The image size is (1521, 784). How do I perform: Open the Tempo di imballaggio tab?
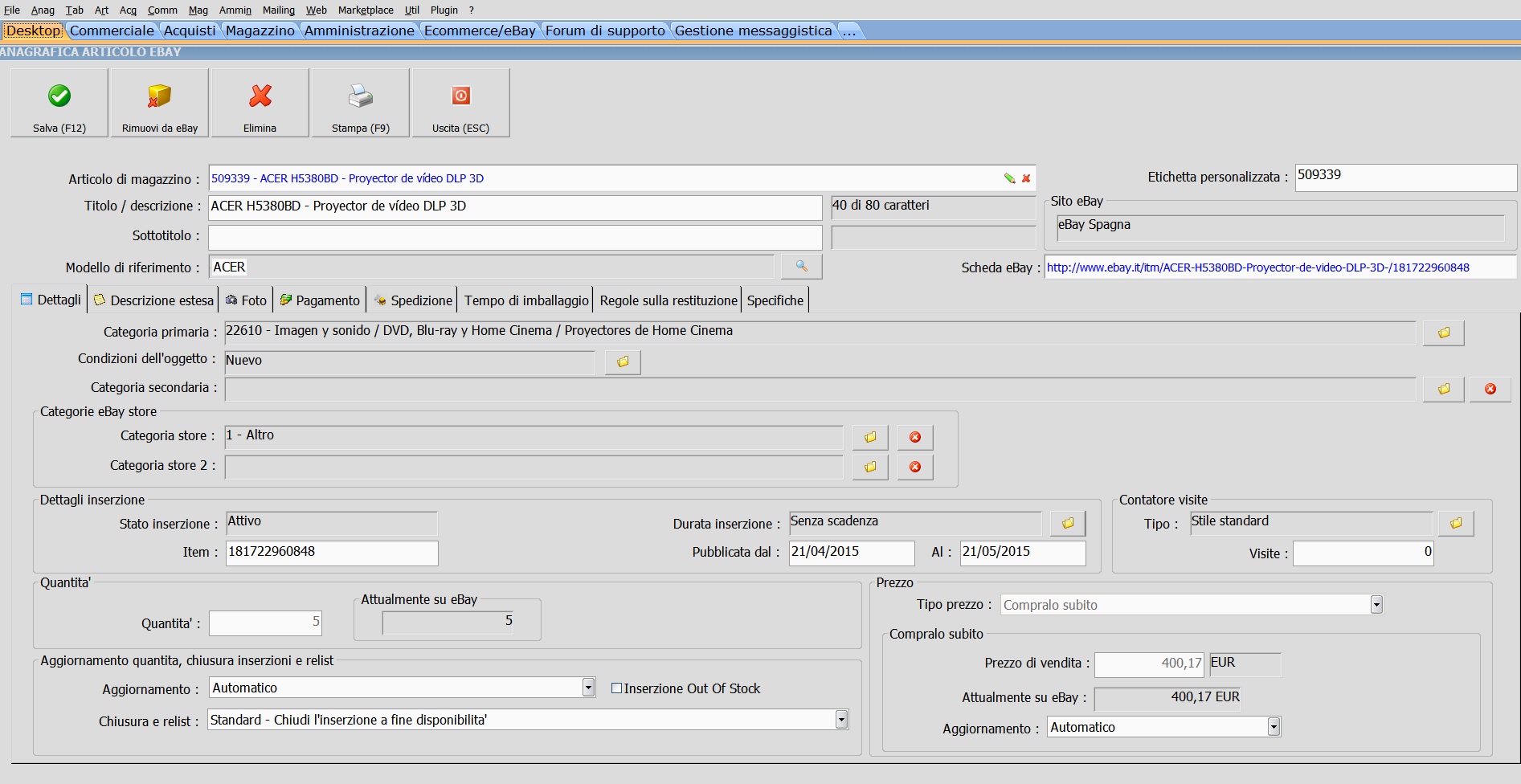pos(526,300)
